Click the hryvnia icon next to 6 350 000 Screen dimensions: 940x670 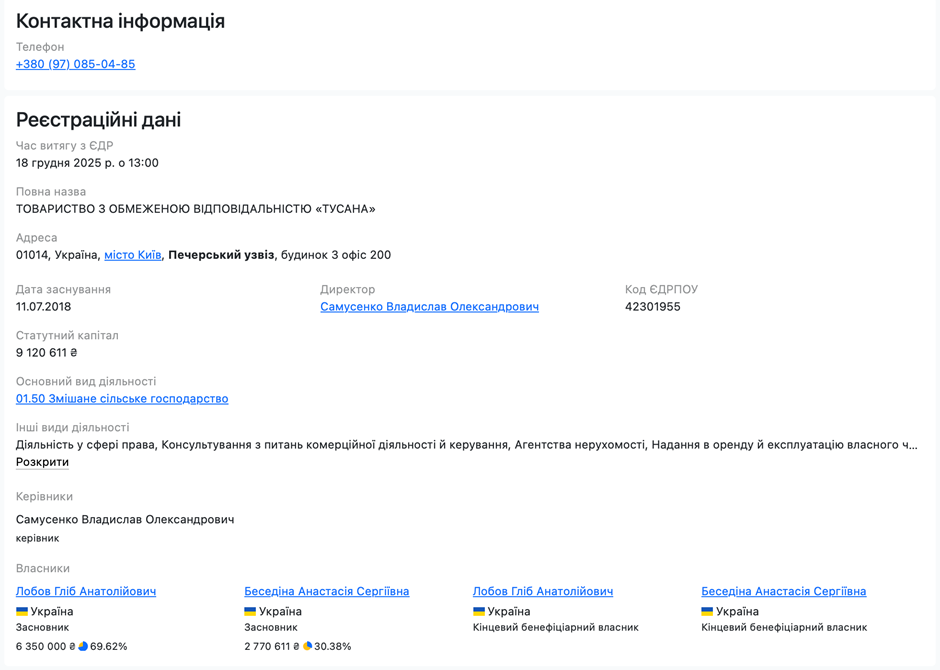click(73, 646)
